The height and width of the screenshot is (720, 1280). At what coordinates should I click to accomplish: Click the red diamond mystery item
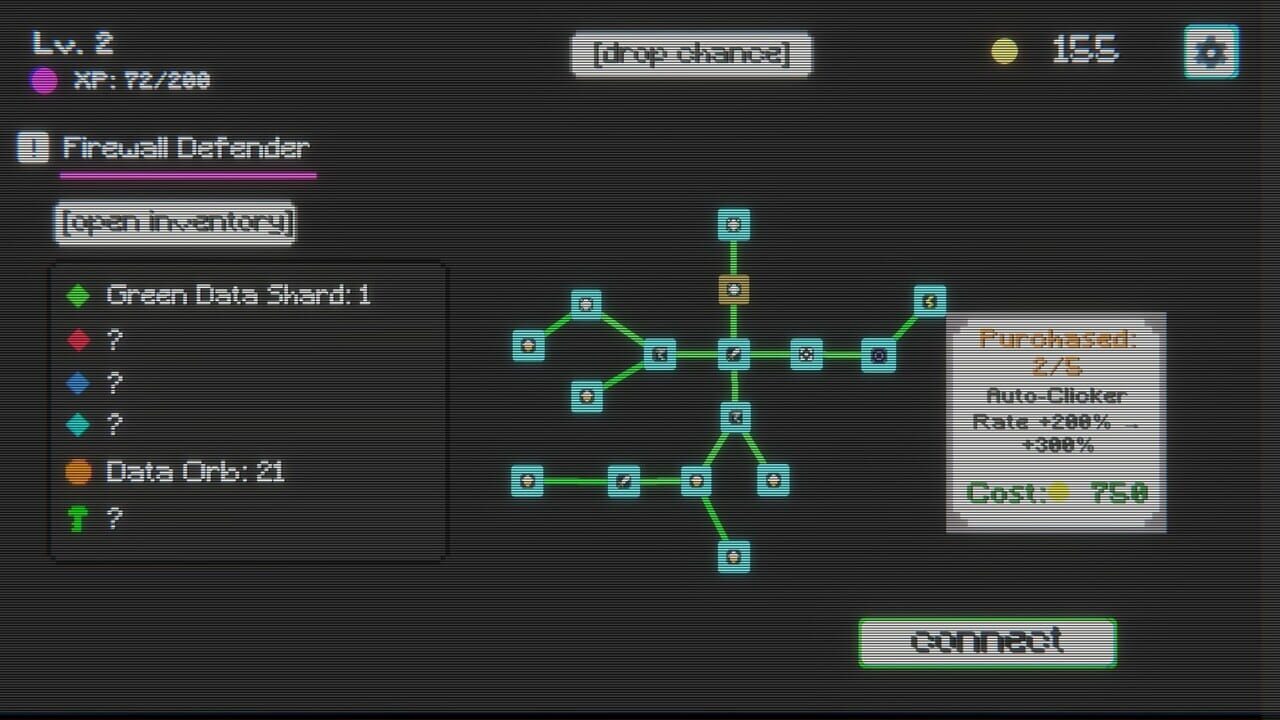tap(77, 339)
